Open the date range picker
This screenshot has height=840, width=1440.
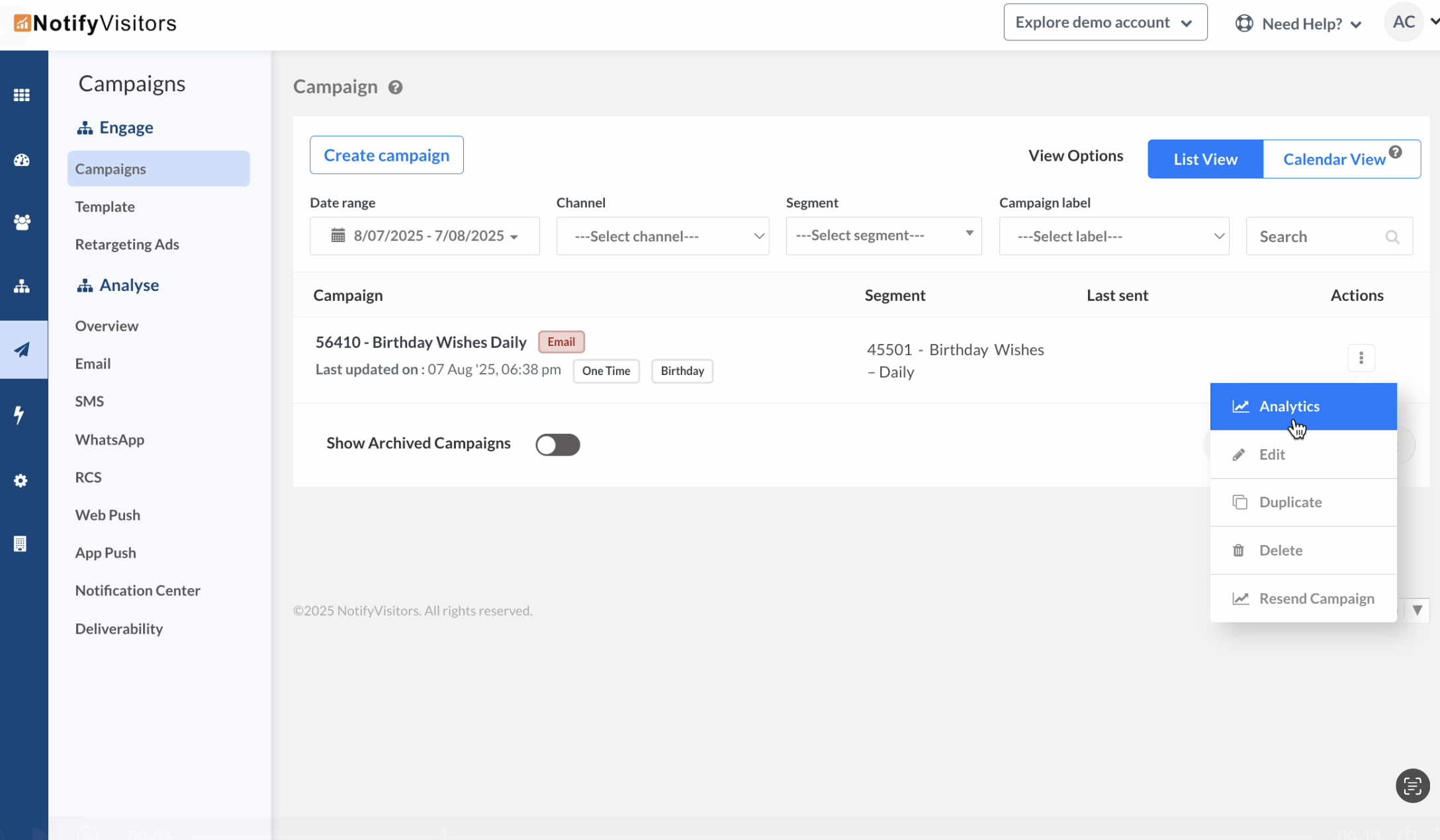coord(425,236)
